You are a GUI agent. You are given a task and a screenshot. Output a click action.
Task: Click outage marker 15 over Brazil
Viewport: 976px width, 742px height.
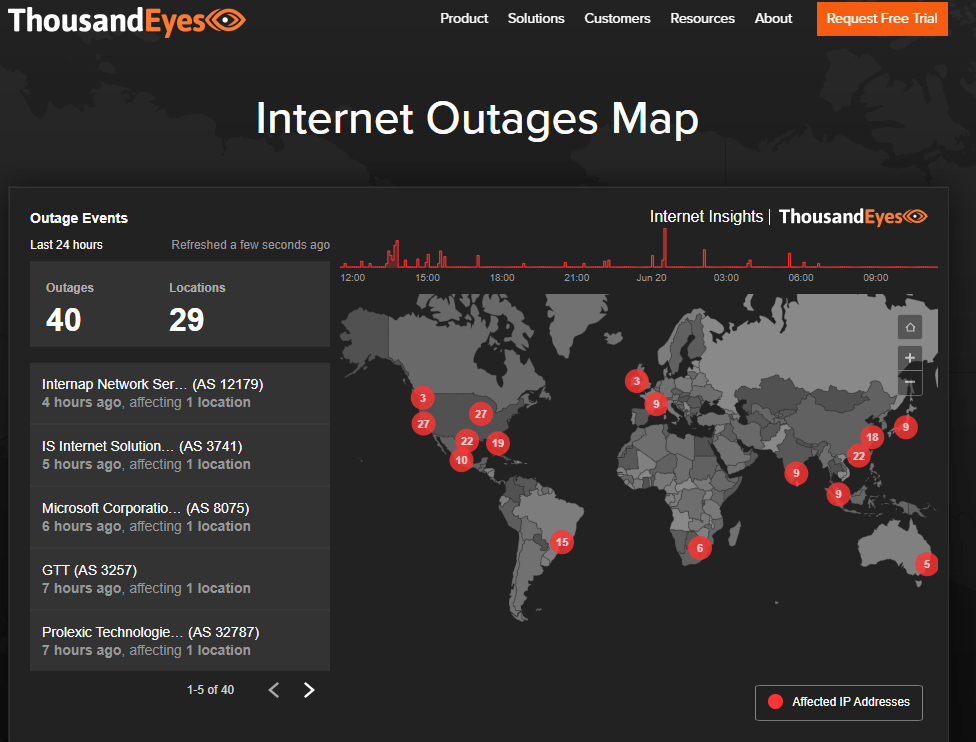coord(562,543)
